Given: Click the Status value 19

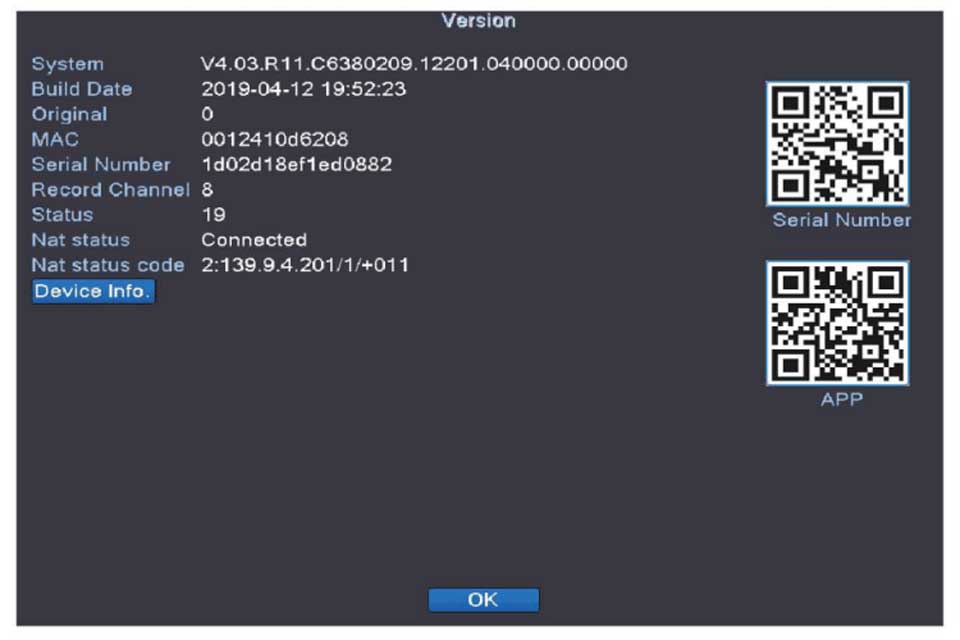Looking at the screenshot, I should coord(213,215).
